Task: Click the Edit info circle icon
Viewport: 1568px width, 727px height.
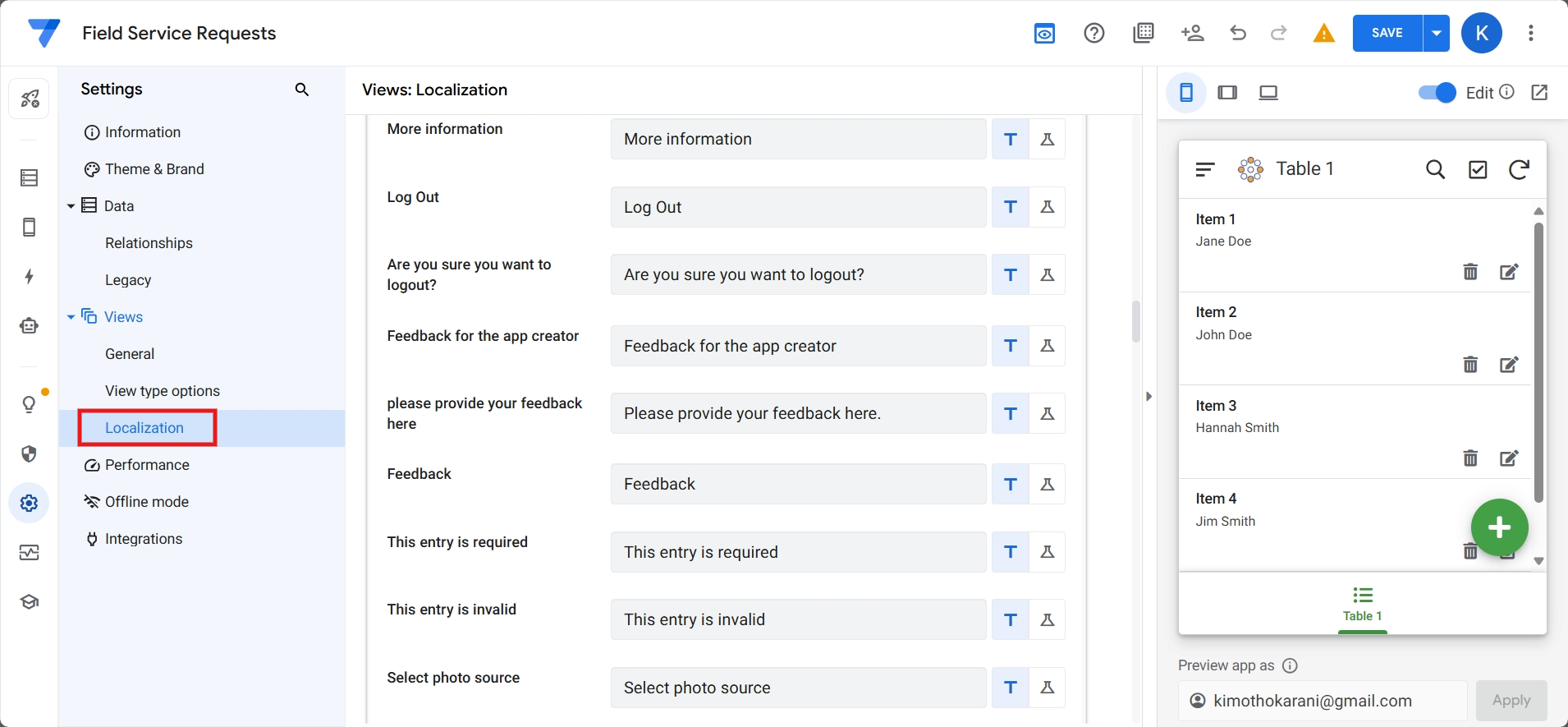Action: coord(1506,92)
